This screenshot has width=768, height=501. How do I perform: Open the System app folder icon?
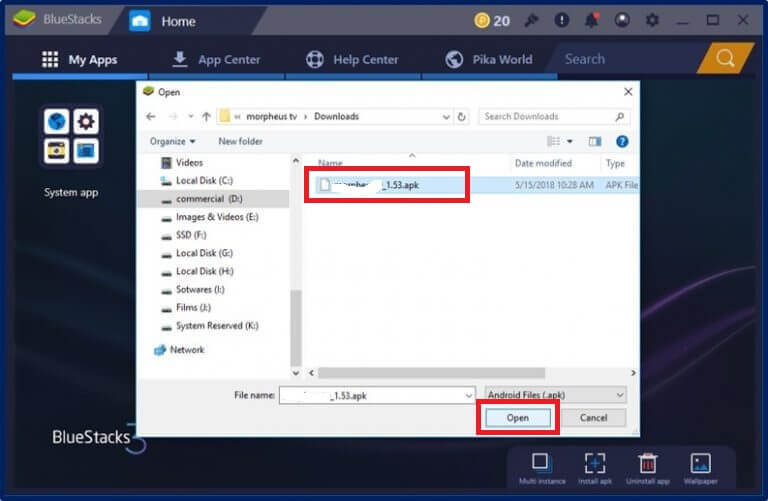click(x=71, y=137)
